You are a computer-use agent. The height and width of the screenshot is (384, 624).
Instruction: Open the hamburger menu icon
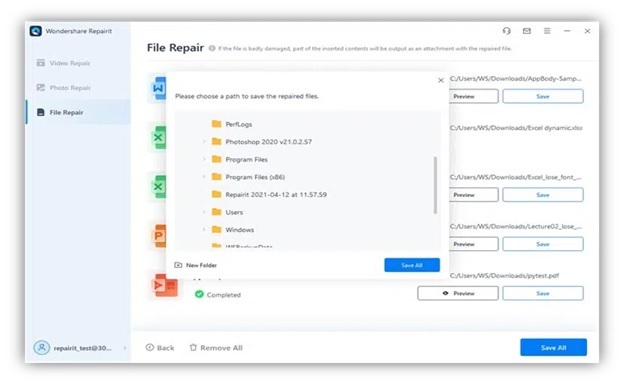tap(547, 31)
